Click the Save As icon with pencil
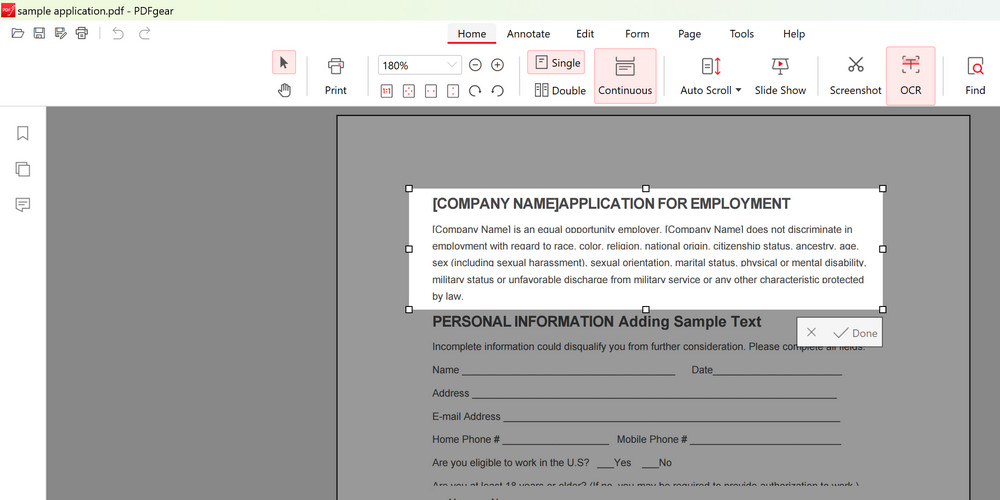 [x=61, y=33]
